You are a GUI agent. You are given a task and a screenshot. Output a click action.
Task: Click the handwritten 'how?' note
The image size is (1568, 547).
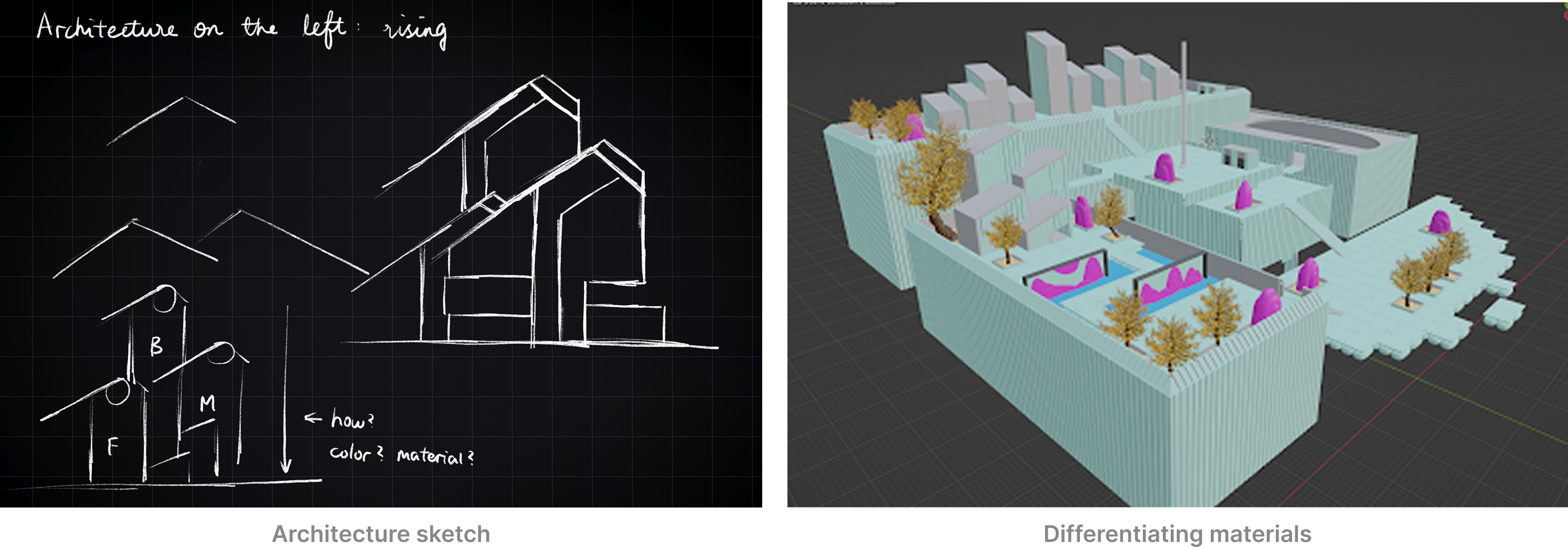(352, 420)
